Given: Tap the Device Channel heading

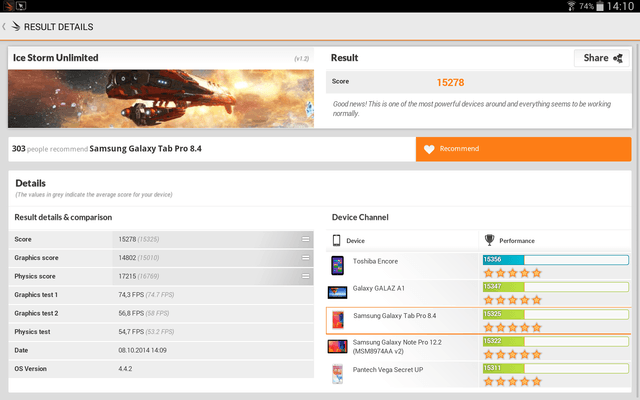Looking at the screenshot, I should (360, 217).
